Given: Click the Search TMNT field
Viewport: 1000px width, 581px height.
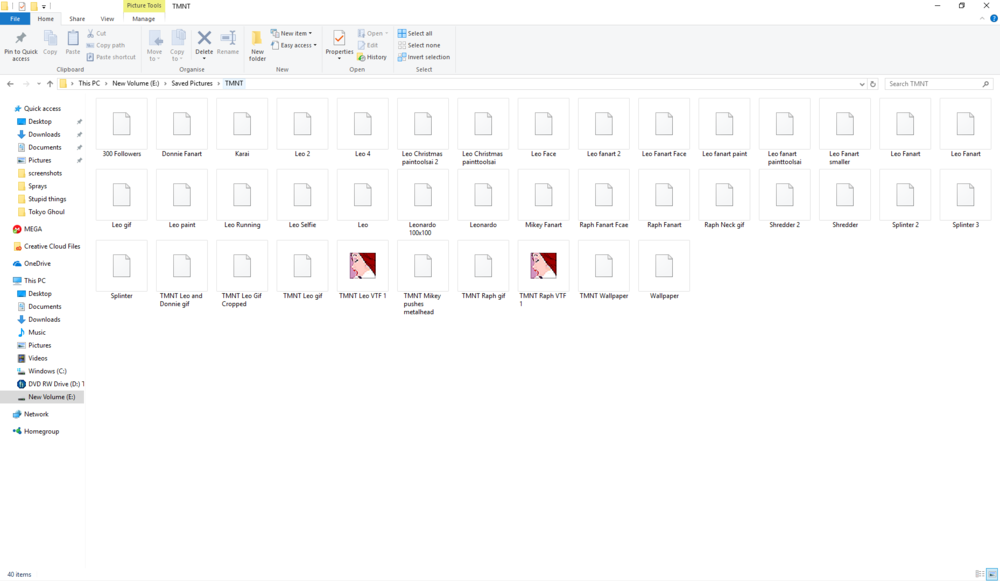Looking at the screenshot, I should [938, 84].
